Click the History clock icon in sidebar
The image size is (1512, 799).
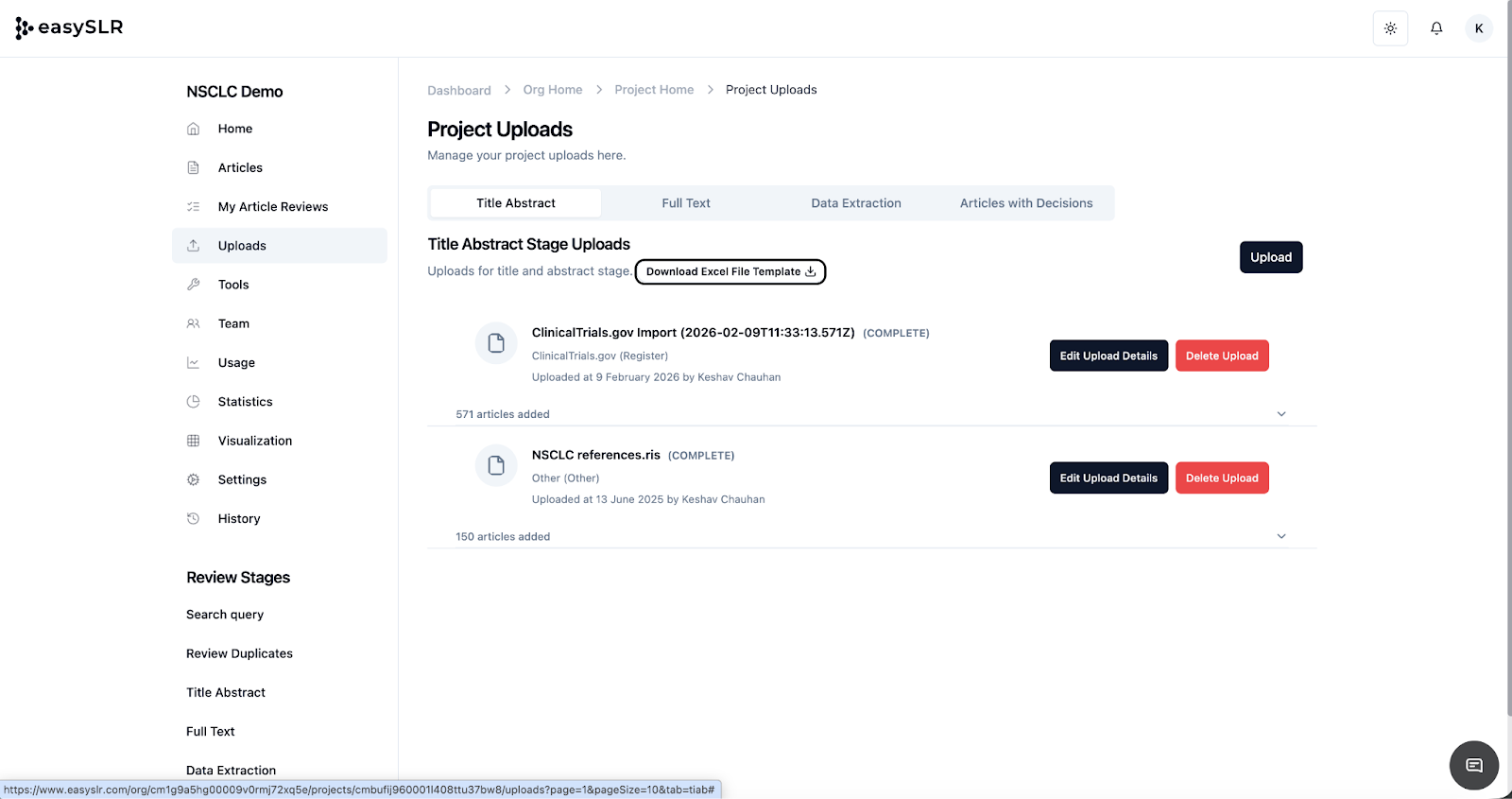(194, 519)
